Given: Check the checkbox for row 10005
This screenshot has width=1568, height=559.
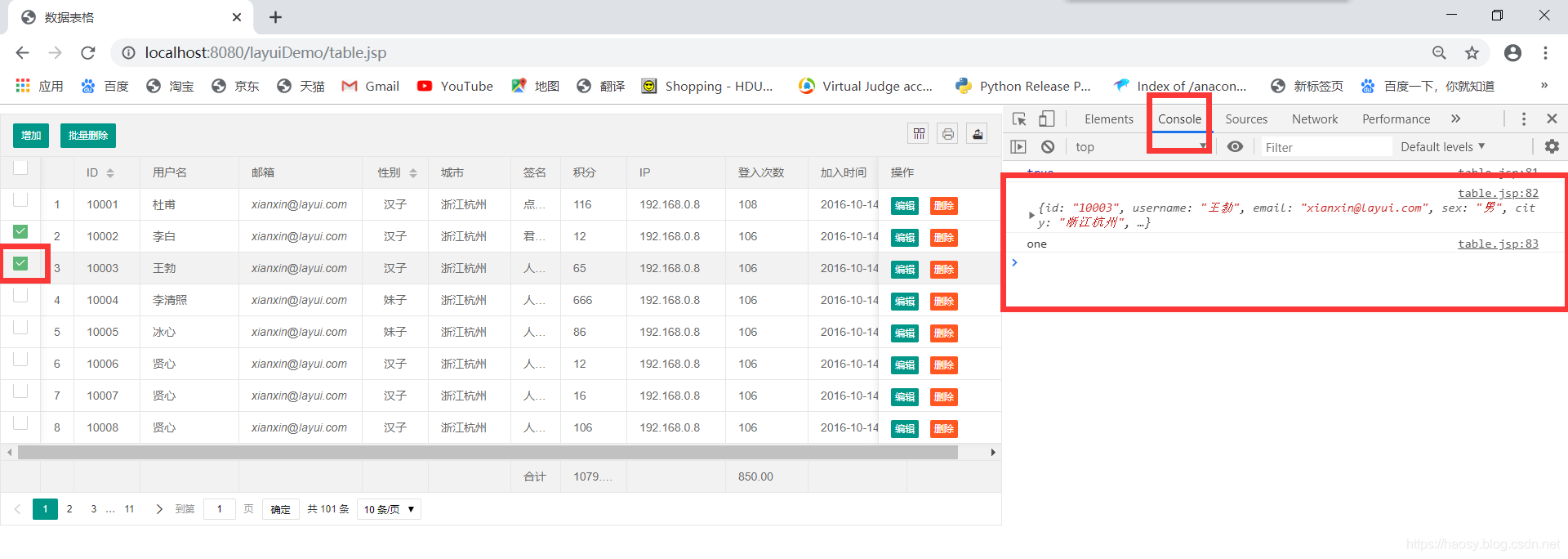Looking at the screenshot, I should [20, 327].
